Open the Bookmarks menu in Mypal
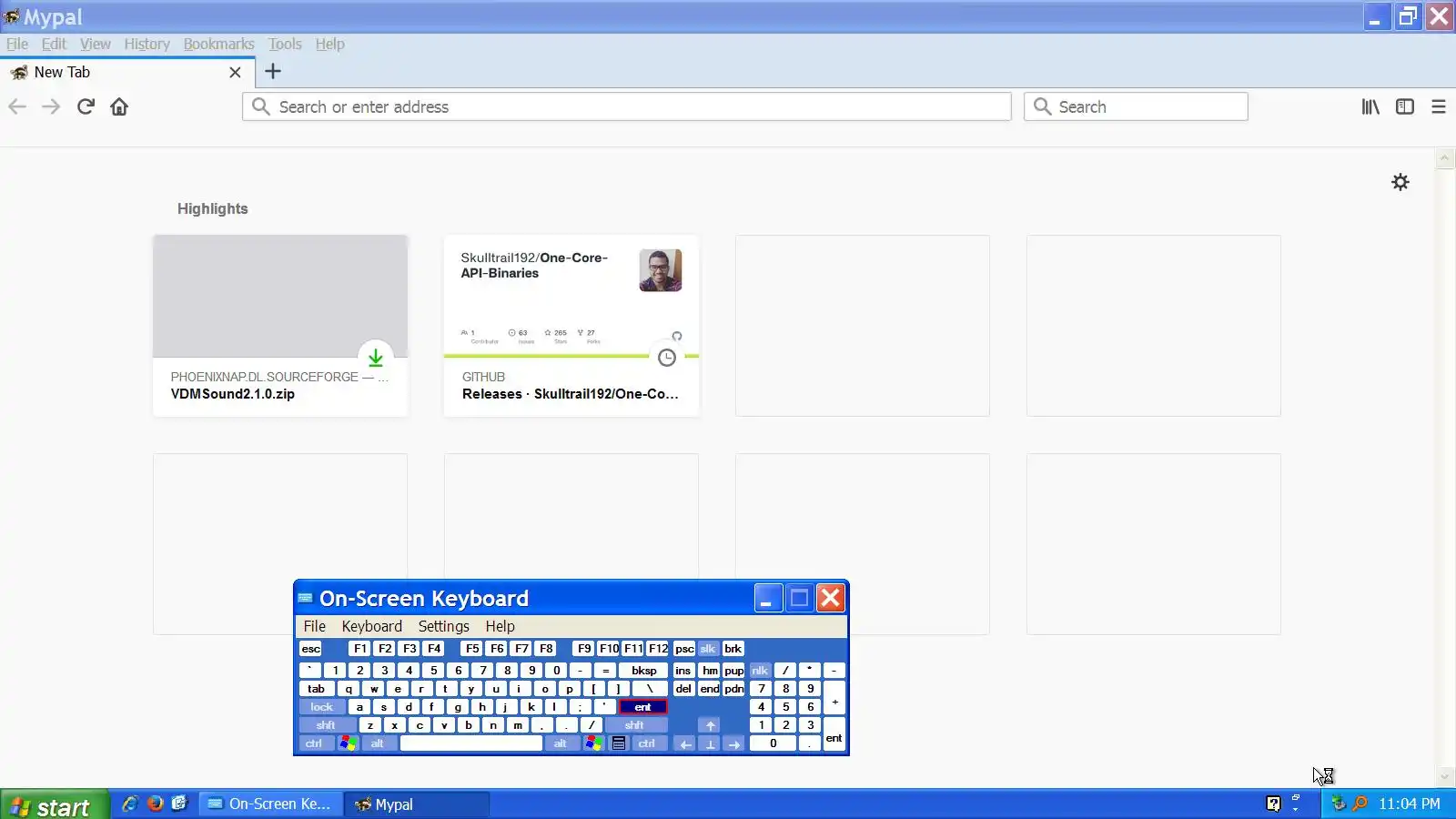This screenshot has height=819, width=1456. pos(218,44)
